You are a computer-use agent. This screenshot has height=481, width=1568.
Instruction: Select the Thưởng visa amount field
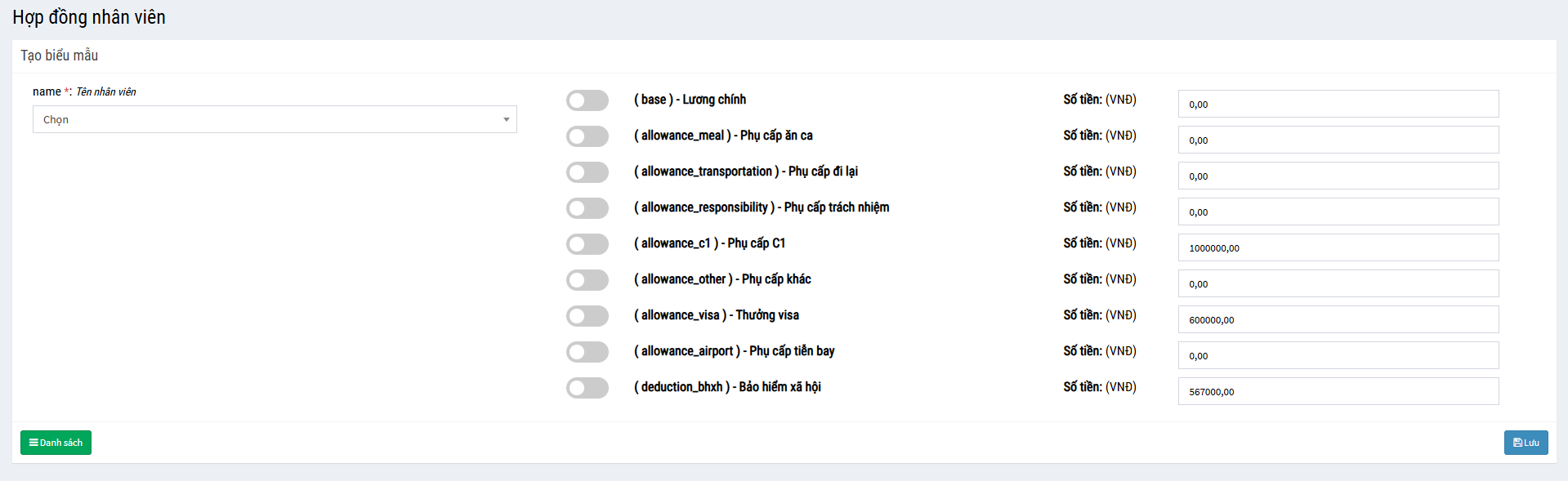pos(1338,319)
